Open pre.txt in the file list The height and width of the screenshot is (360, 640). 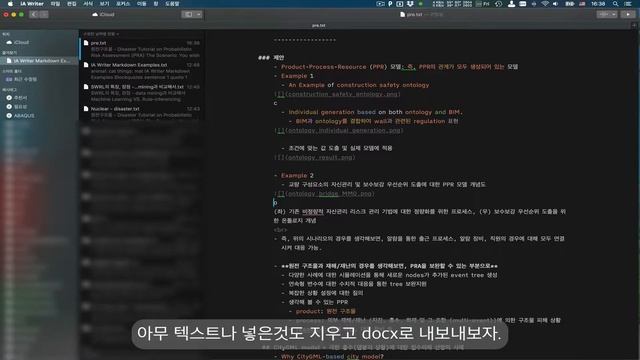click(141, 49)
